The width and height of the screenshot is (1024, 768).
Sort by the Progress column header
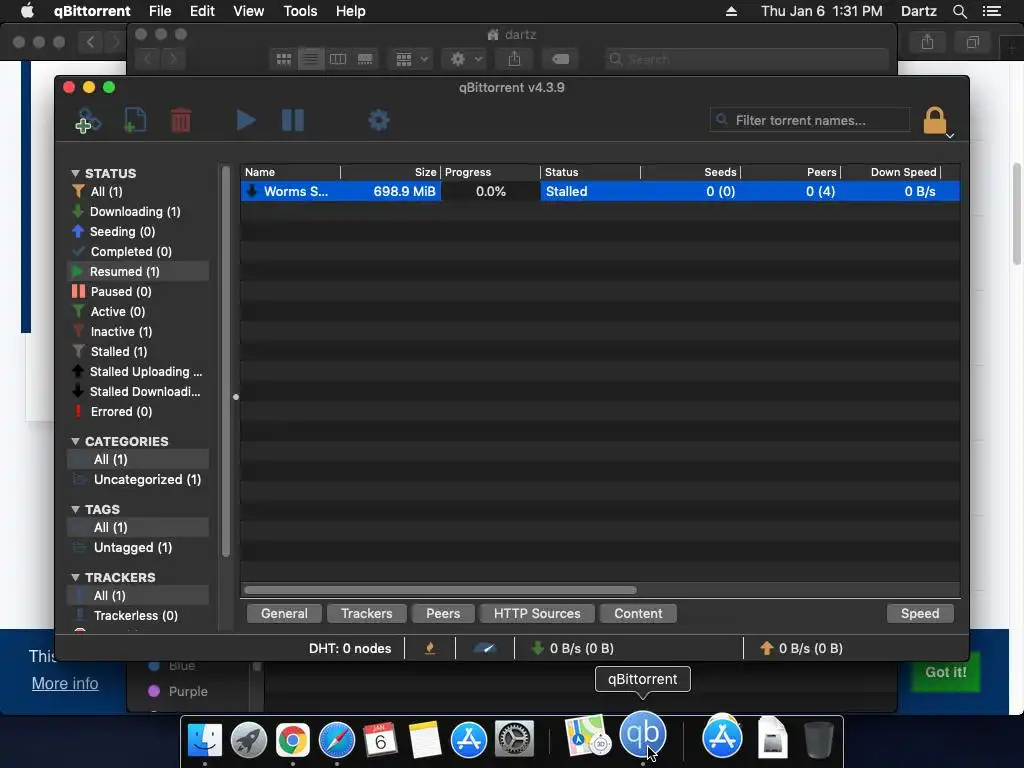tap(490, 172)
